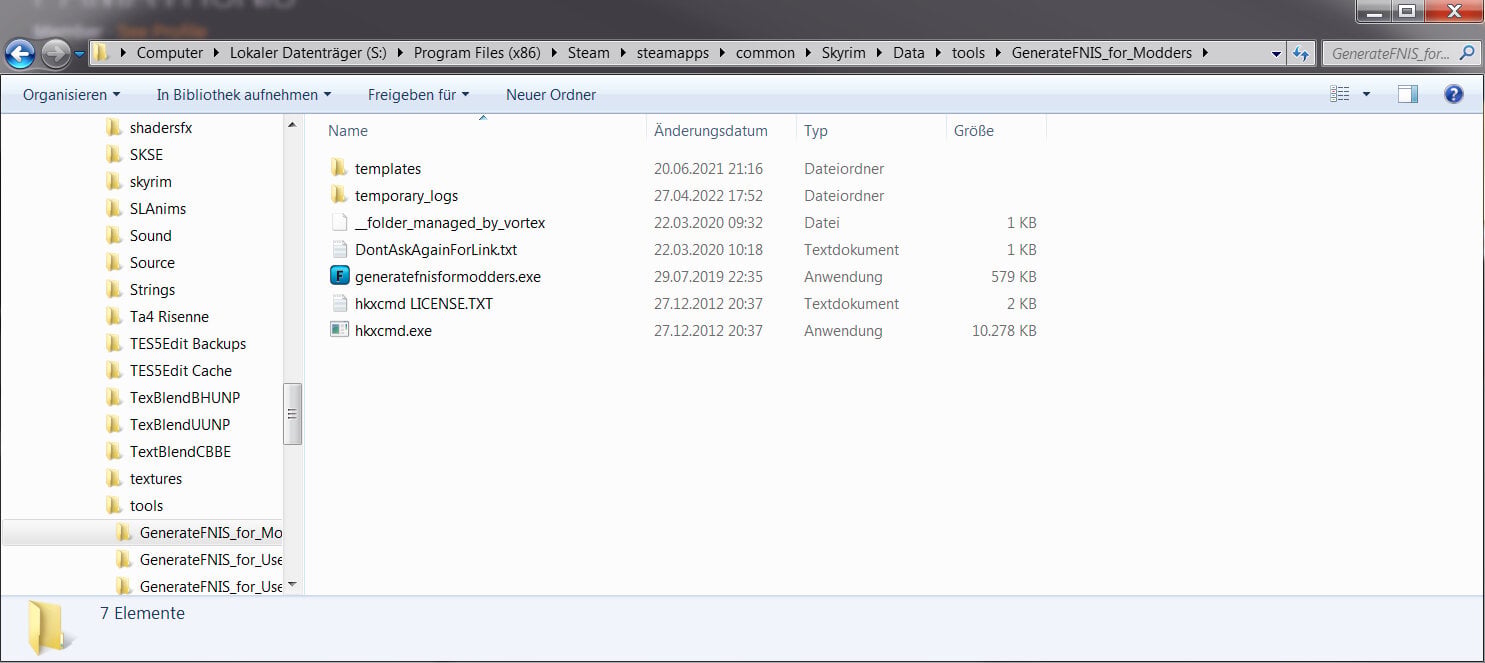
Task: Select the highlighted GenerateFNIS_for_Mo tree folder
Action: pyautogui.click(x=199, y=532)
